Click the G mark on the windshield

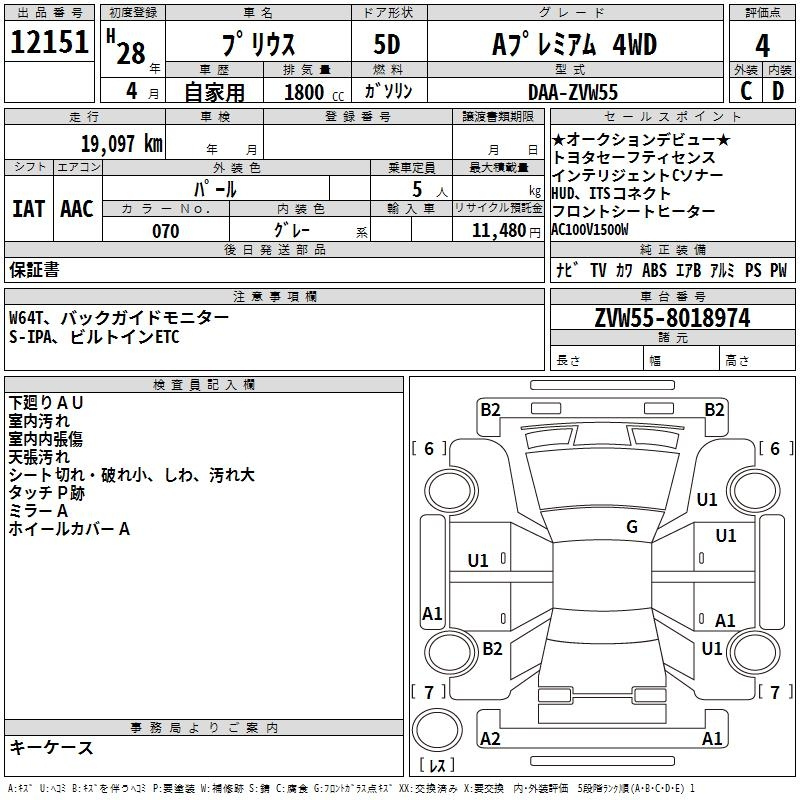click(x=632, y=527)
